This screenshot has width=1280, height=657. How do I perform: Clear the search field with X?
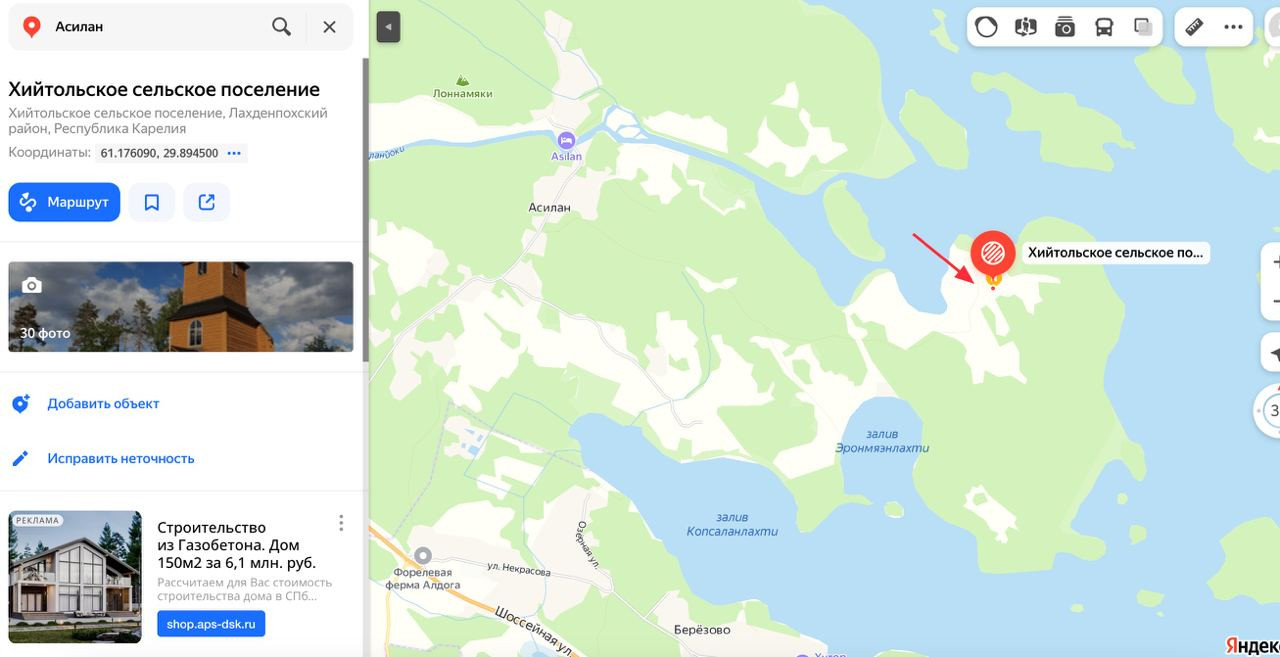(329, 27)
